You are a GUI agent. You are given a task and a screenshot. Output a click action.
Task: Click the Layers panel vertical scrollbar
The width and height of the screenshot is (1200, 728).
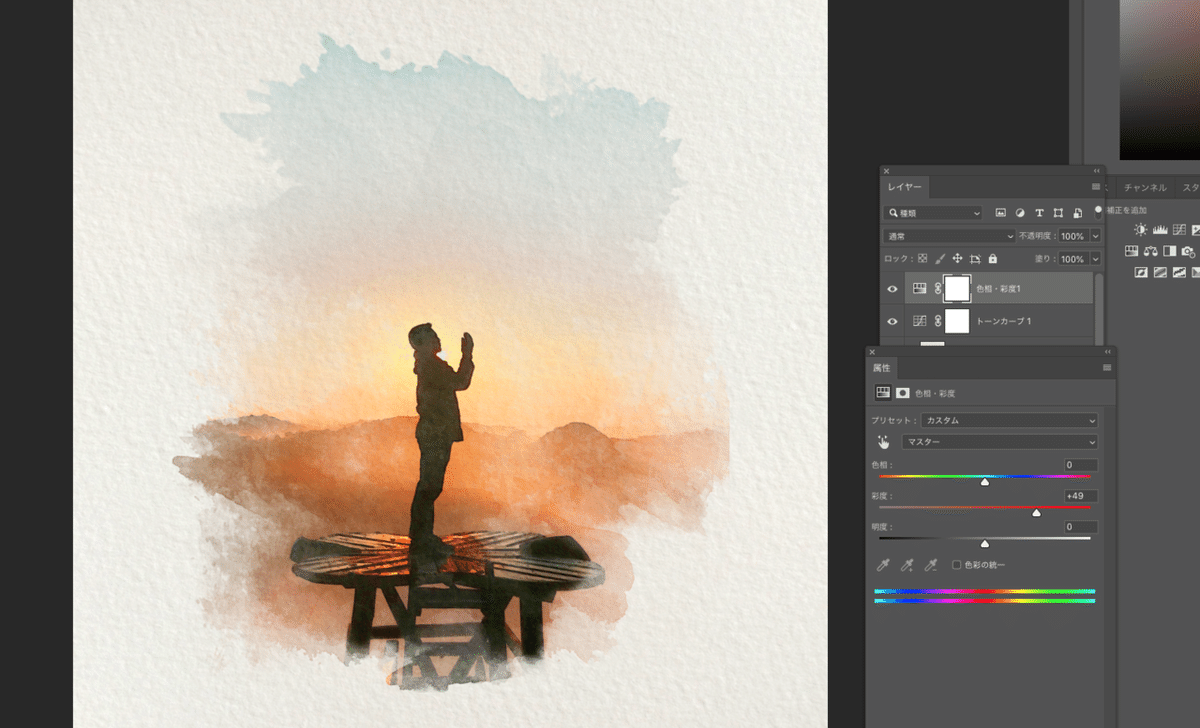click(1099, 308)
